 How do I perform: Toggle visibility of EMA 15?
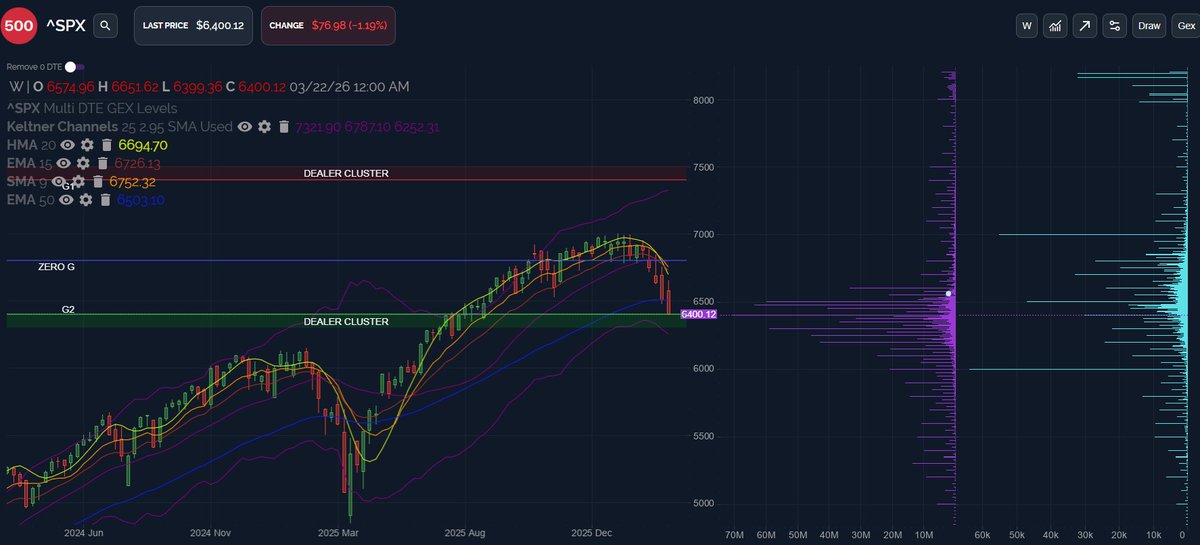point(64,163)
